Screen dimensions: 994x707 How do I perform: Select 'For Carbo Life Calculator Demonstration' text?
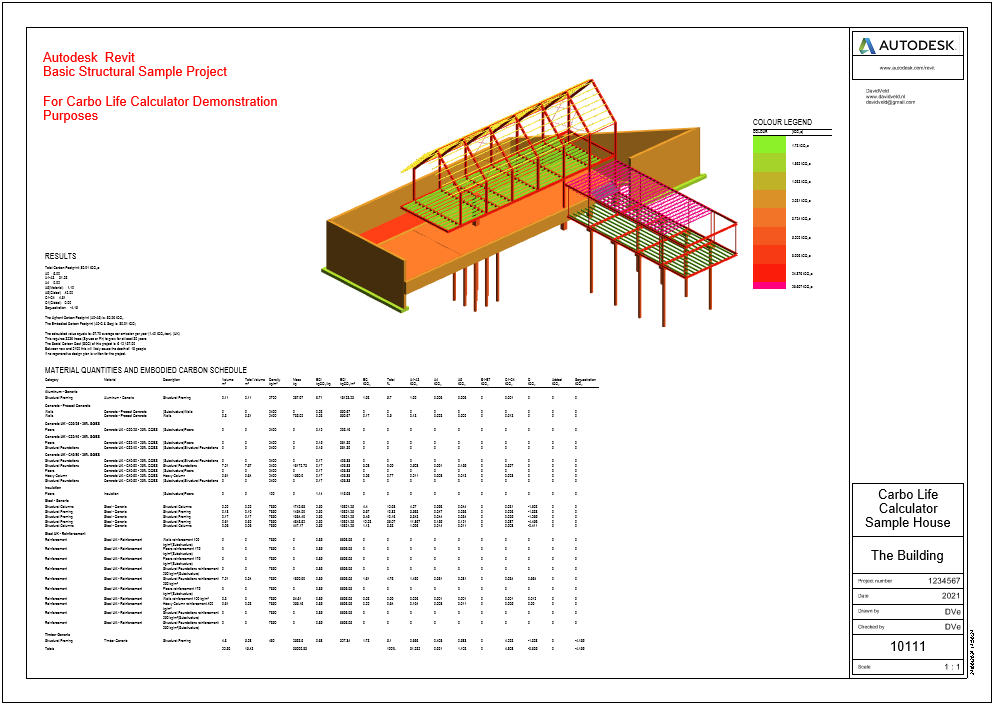pyautogui.click(x=160, y=101)
